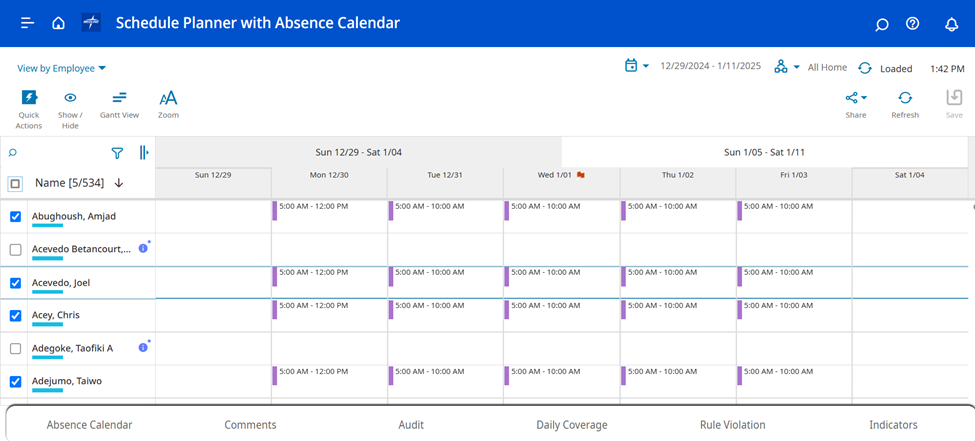Switch to the Daily Coverage tab
This screenshot has width=975, height=441.
tap(571, 425)
